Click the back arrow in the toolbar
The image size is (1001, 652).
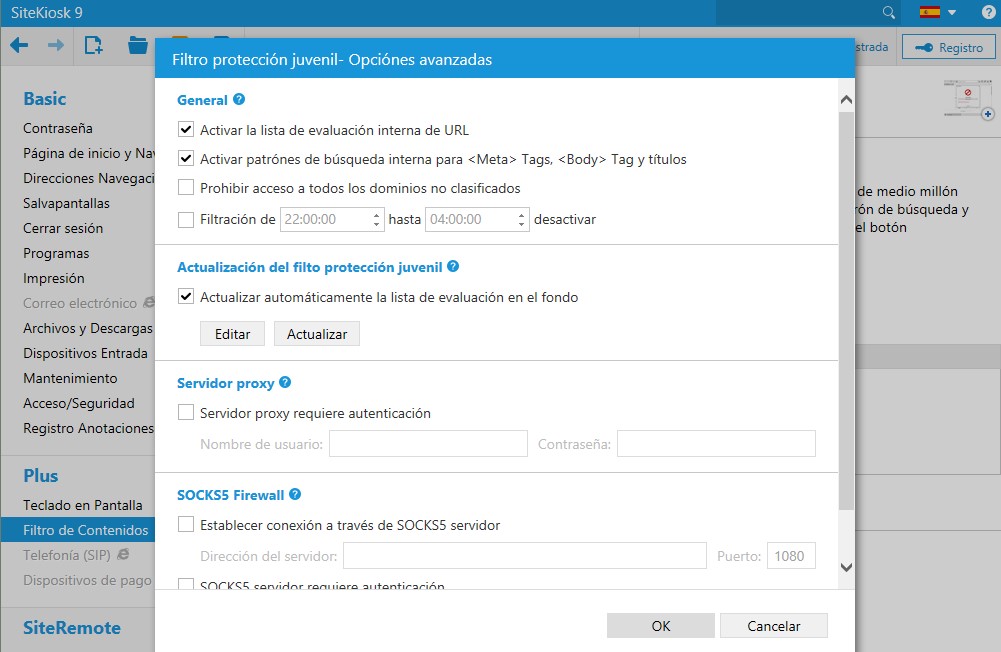pyautogui.click(x=19, y=46)
